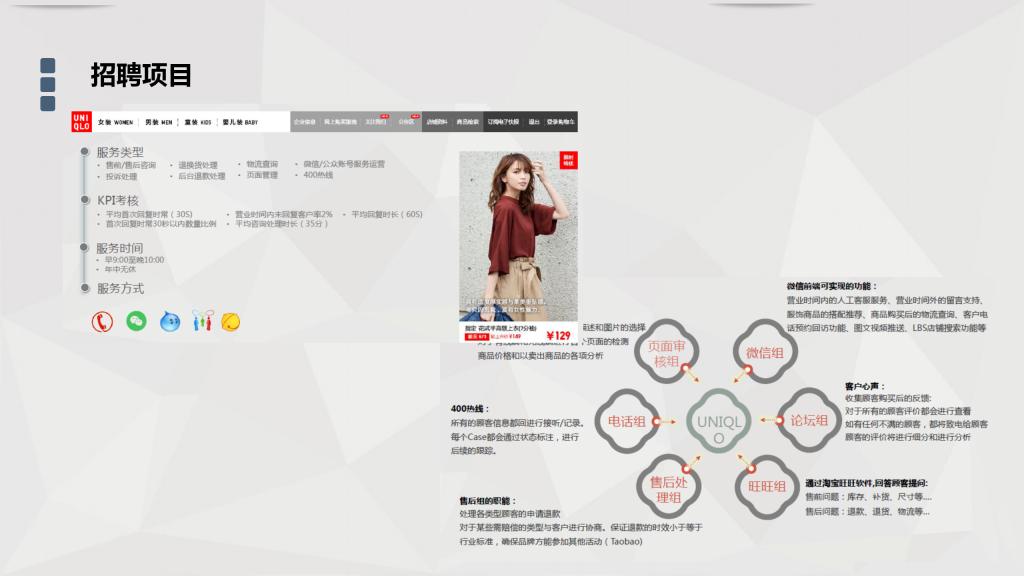Click the 电话组 bubble
The width and height of the screenshot is (1024, 576).
627,421
